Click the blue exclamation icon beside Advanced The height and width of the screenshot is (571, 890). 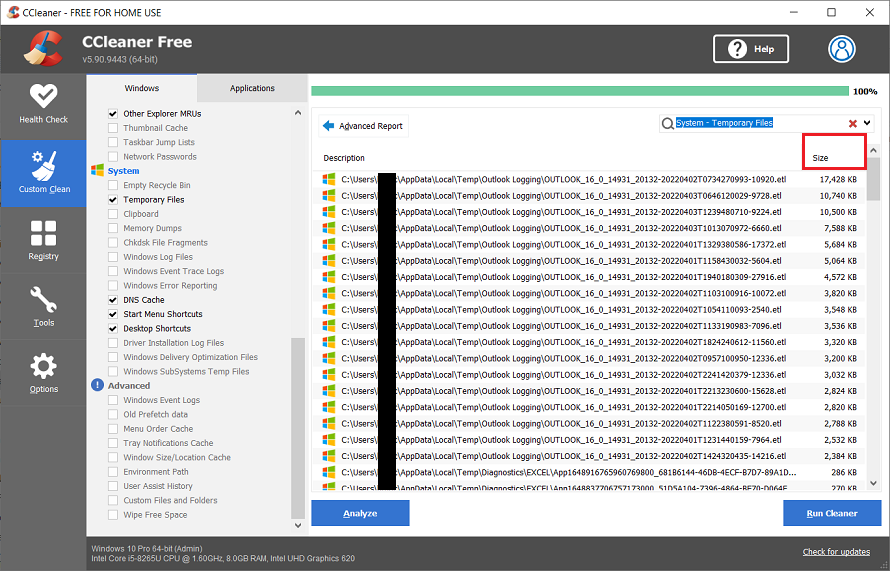[98, 385]
